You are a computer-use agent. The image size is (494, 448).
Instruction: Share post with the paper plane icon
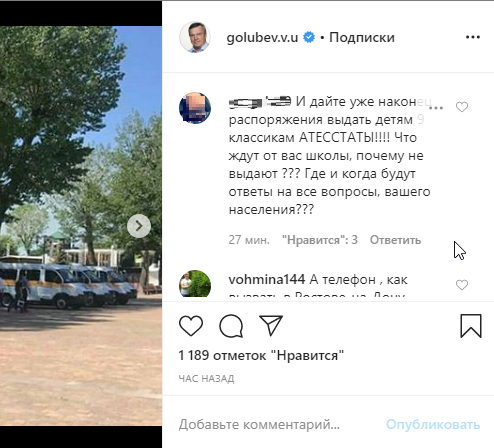tap(271, 325)
